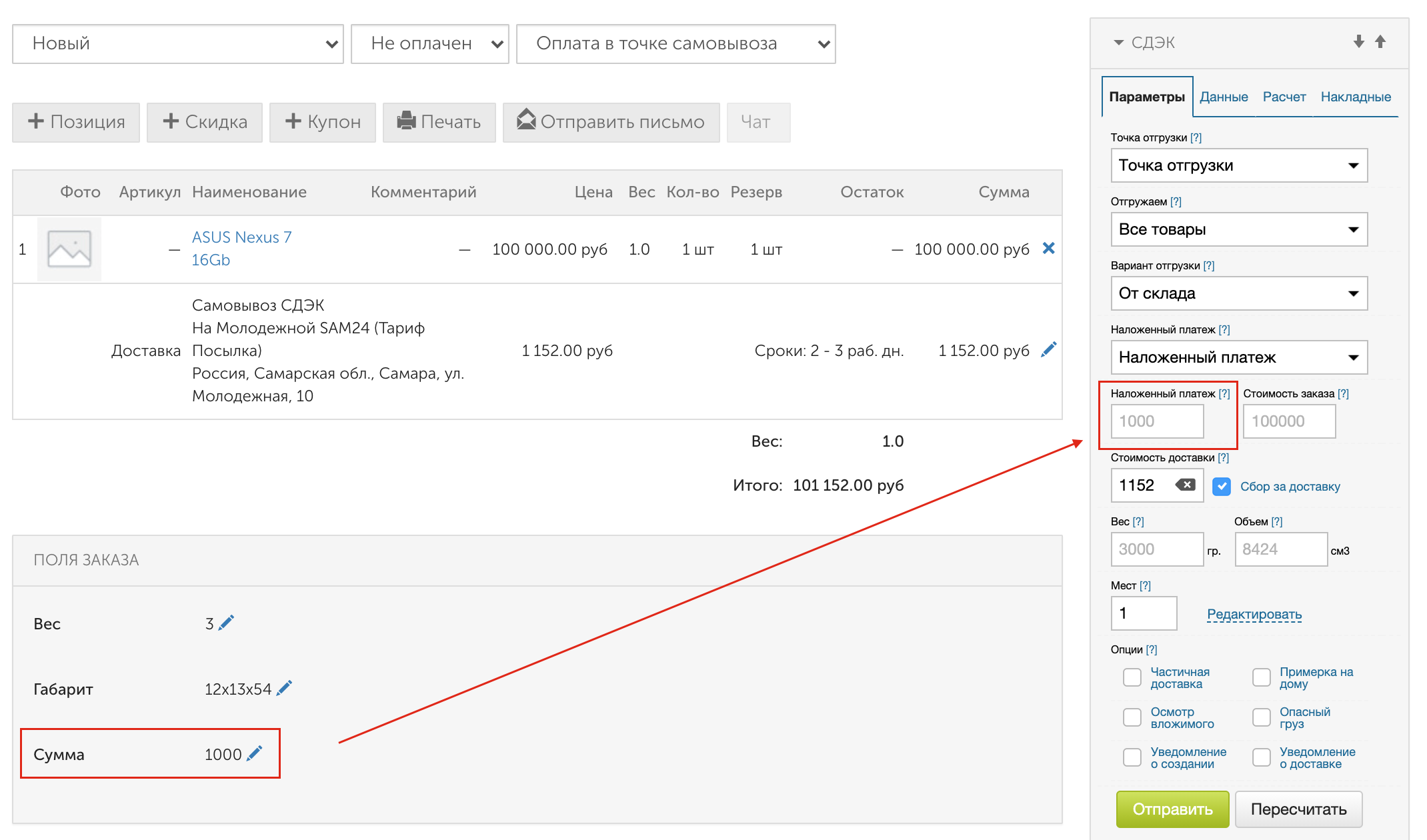This screenshot has height=840, width=1427.
Task: Click the Мест quantity input field
Action: (1144, 613)
